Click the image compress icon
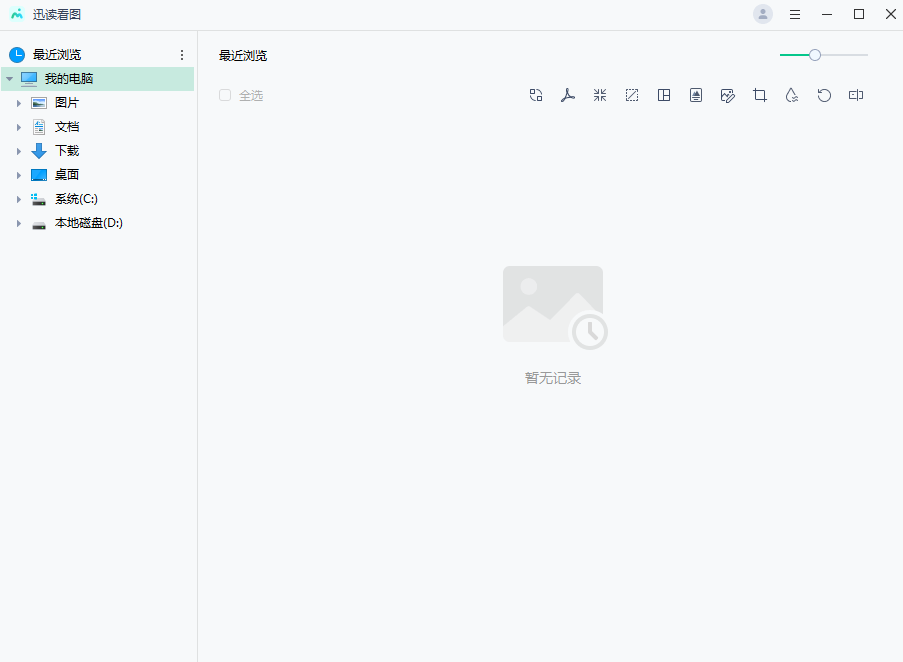 (600, 96)
